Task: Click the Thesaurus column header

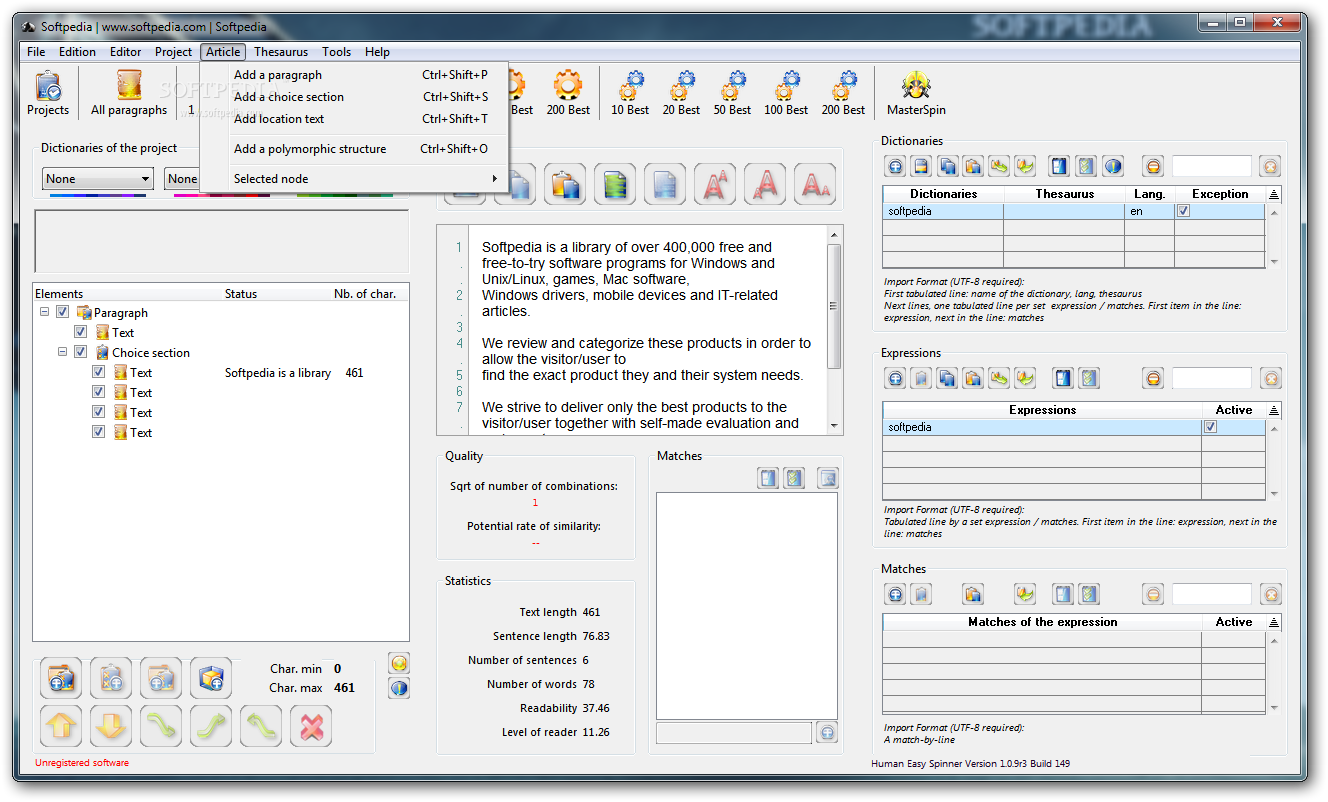Action: [x=1065, y=194]
